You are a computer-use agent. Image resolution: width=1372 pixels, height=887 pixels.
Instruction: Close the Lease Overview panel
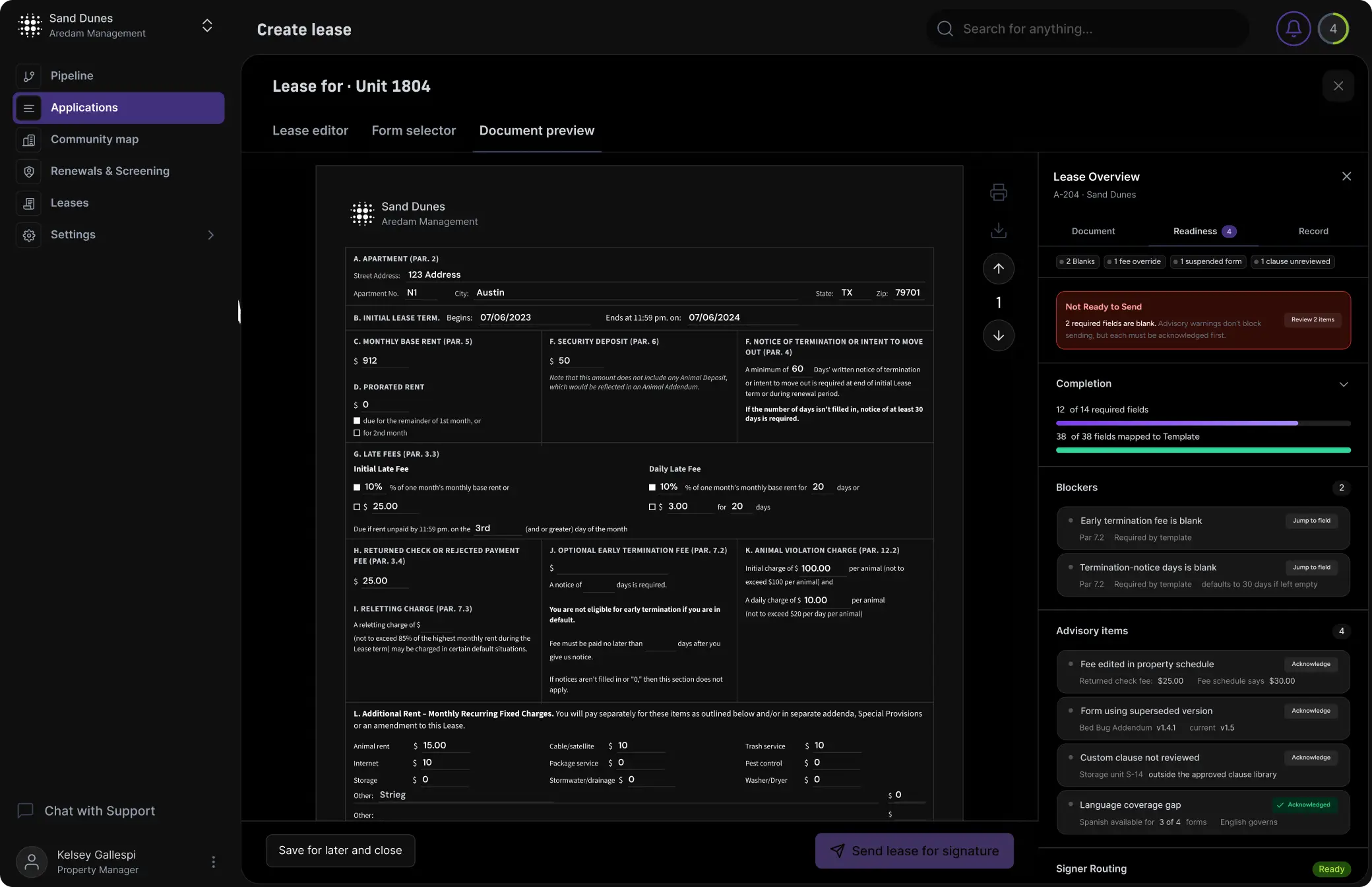pos(1346,176)
